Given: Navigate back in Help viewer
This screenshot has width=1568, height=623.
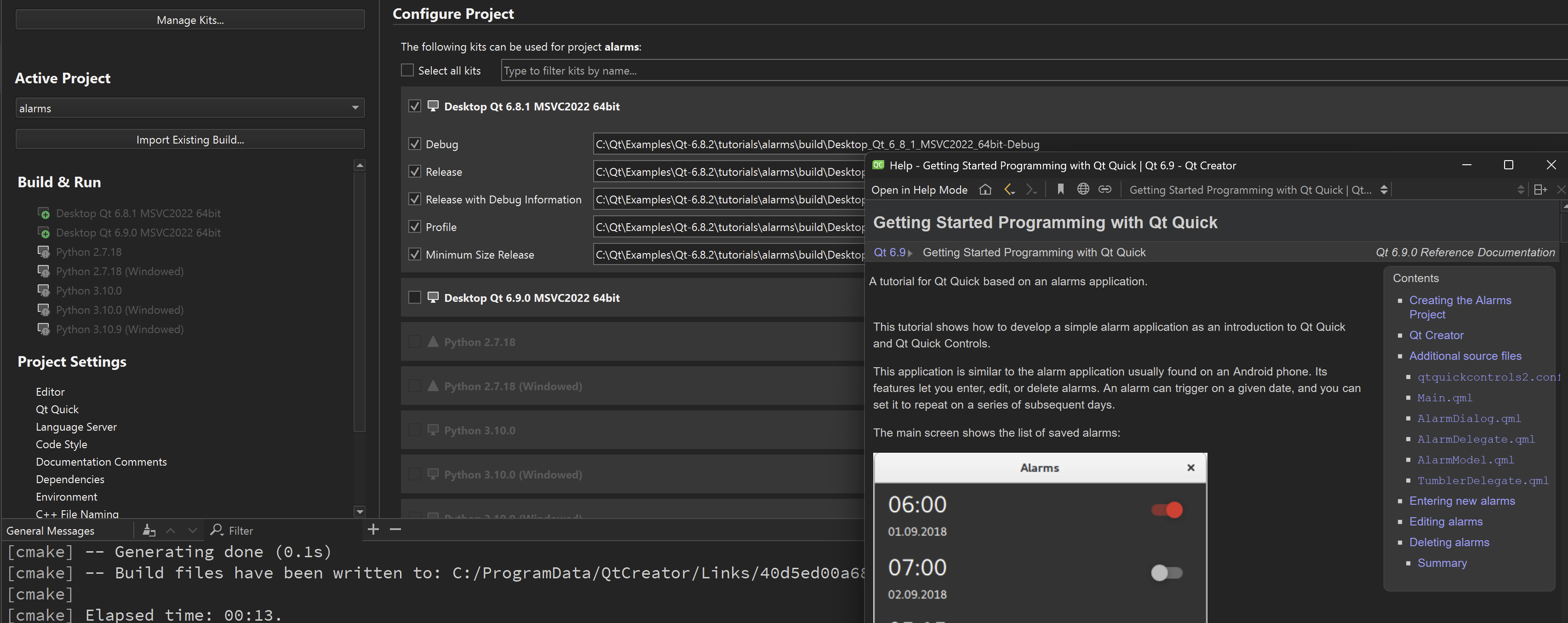Looking at the screenshot, I should (x=1008, y=190).
